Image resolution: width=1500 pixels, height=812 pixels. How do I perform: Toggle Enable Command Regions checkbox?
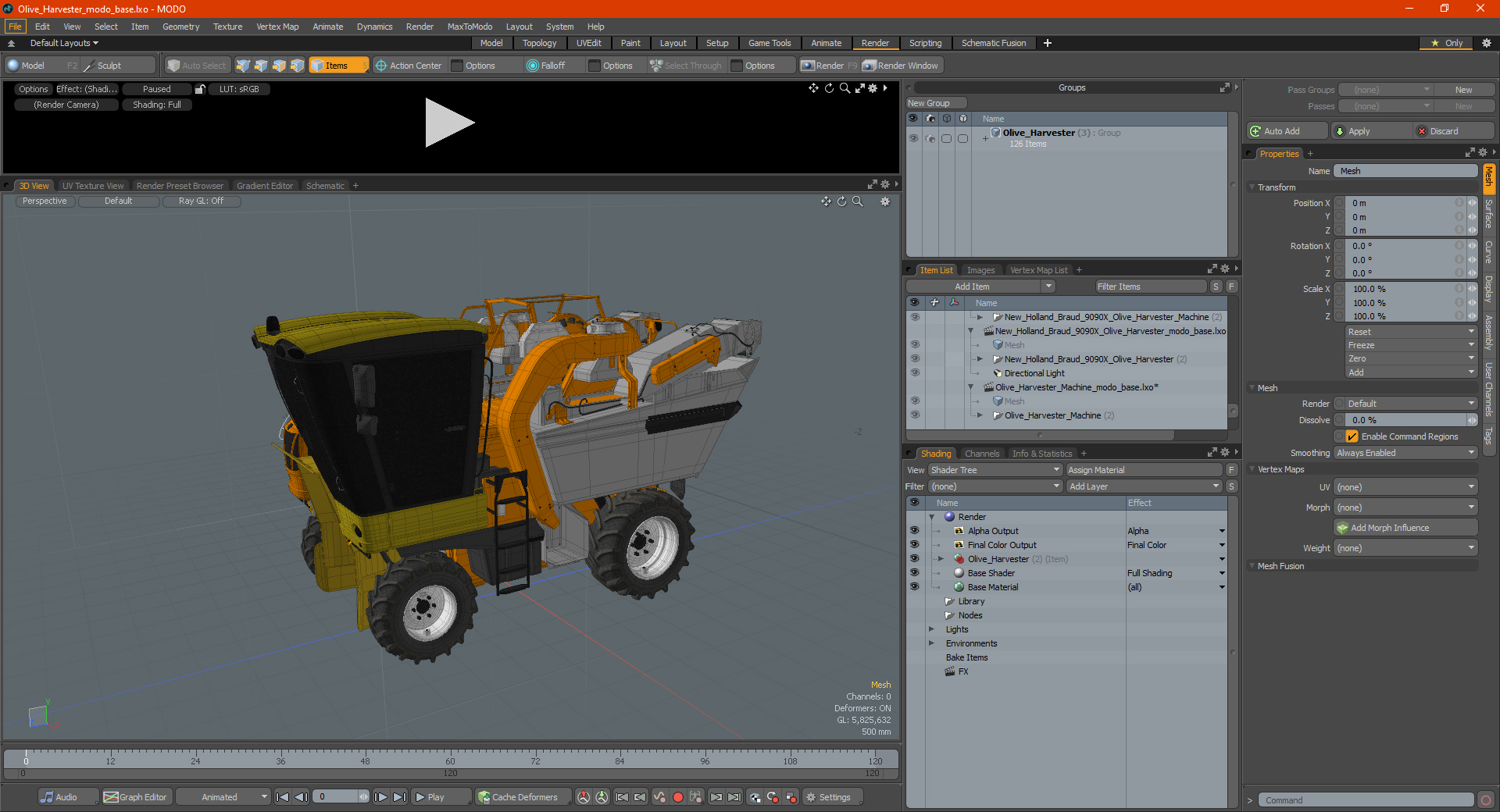1352,436
